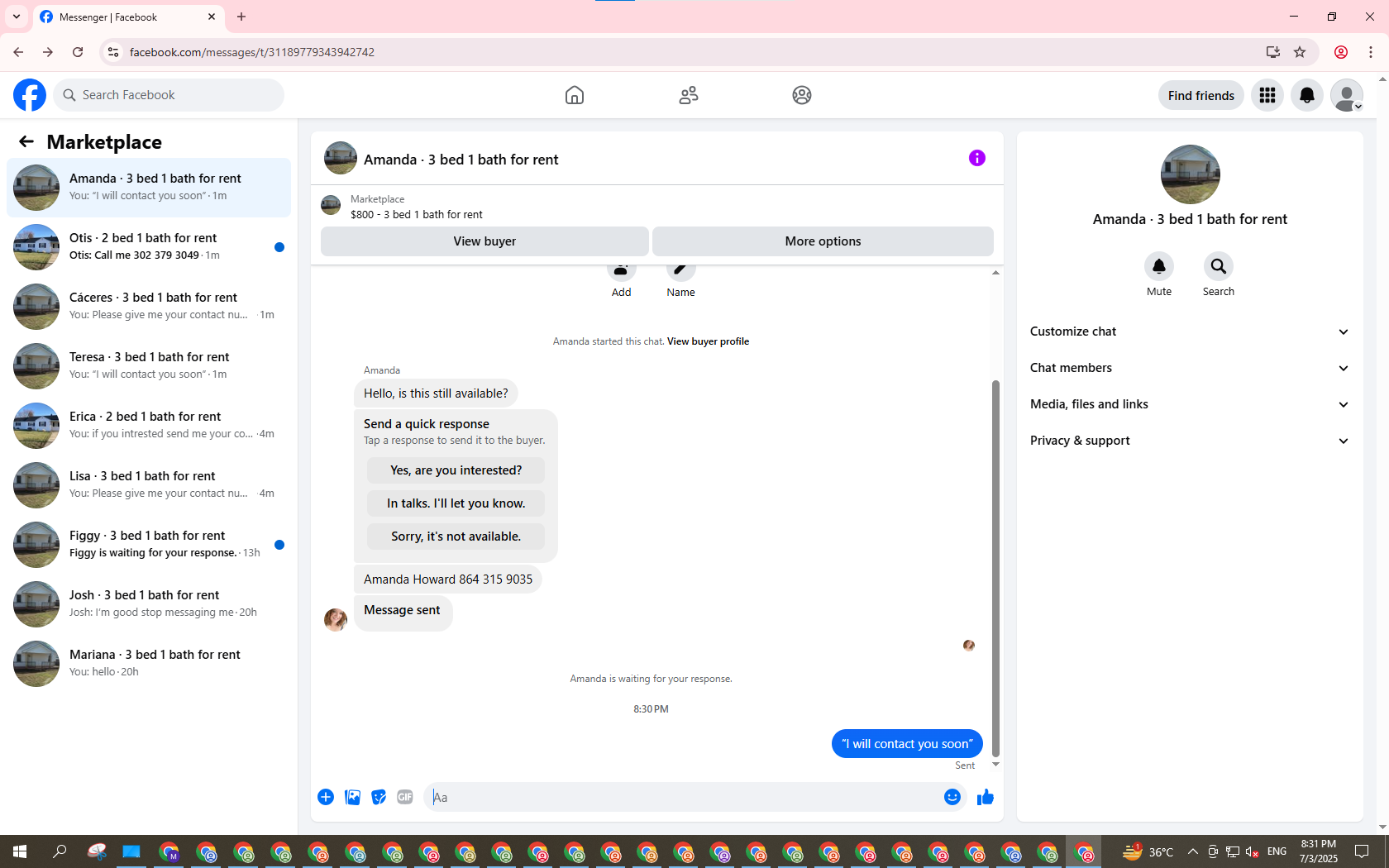
Task: Open the Otis 2 bed 1 bath conversation
Action: pos(149,247)
